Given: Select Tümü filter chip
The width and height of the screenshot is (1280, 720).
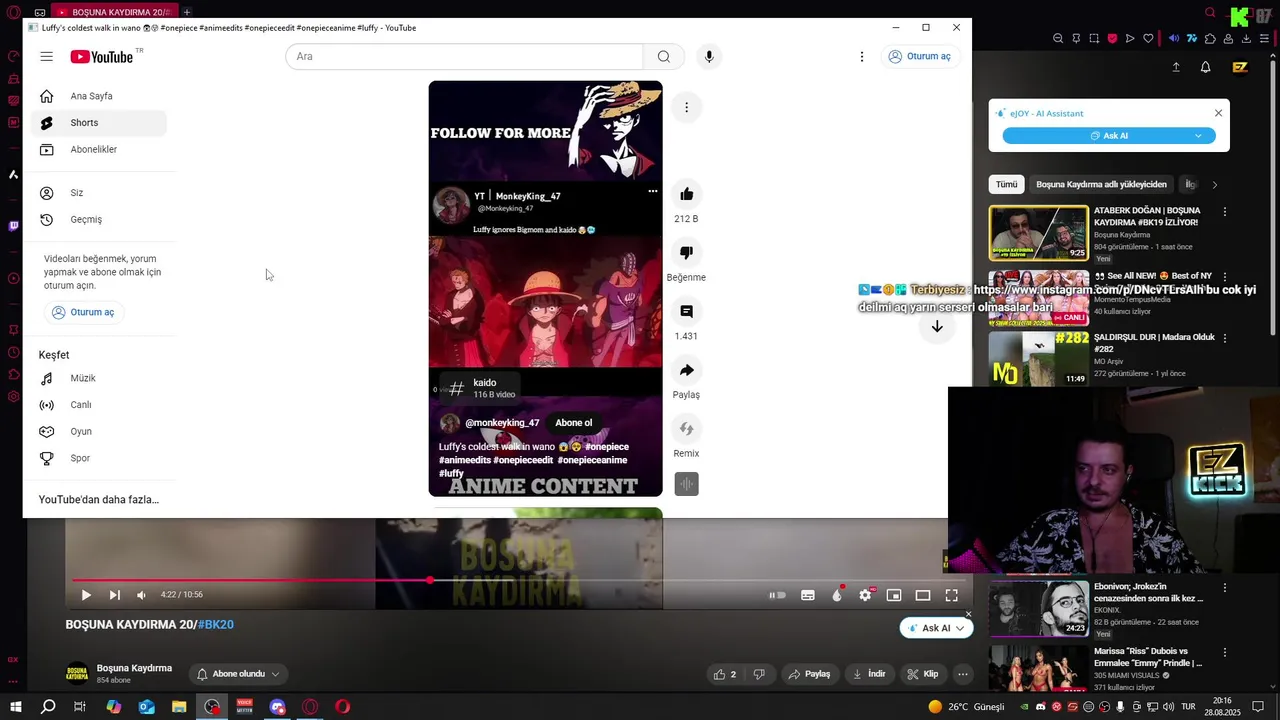Looking at the screenshot, I should (x=1006, y=184).
